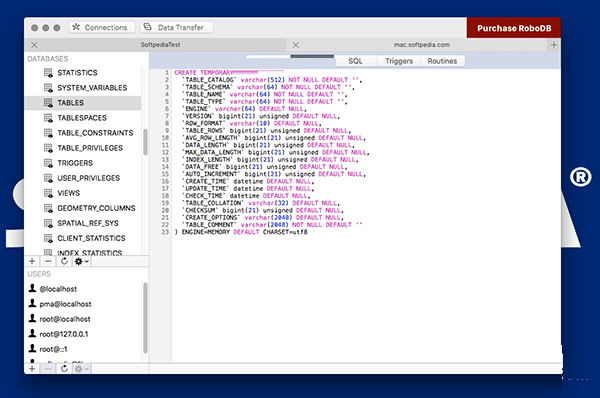Select the TABLESPACES table
Image resolution: width=600 pixels, height=398 pixels.
click(x=83, y=118)
